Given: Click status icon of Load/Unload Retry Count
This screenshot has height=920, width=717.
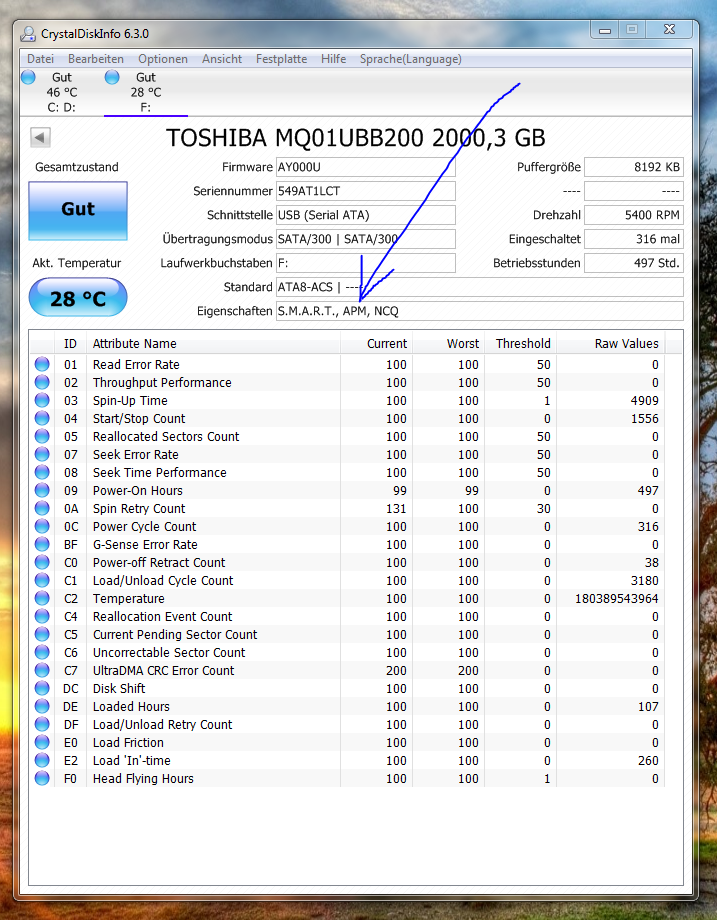Looking at the screenshot, I should [x=42, y=724].
